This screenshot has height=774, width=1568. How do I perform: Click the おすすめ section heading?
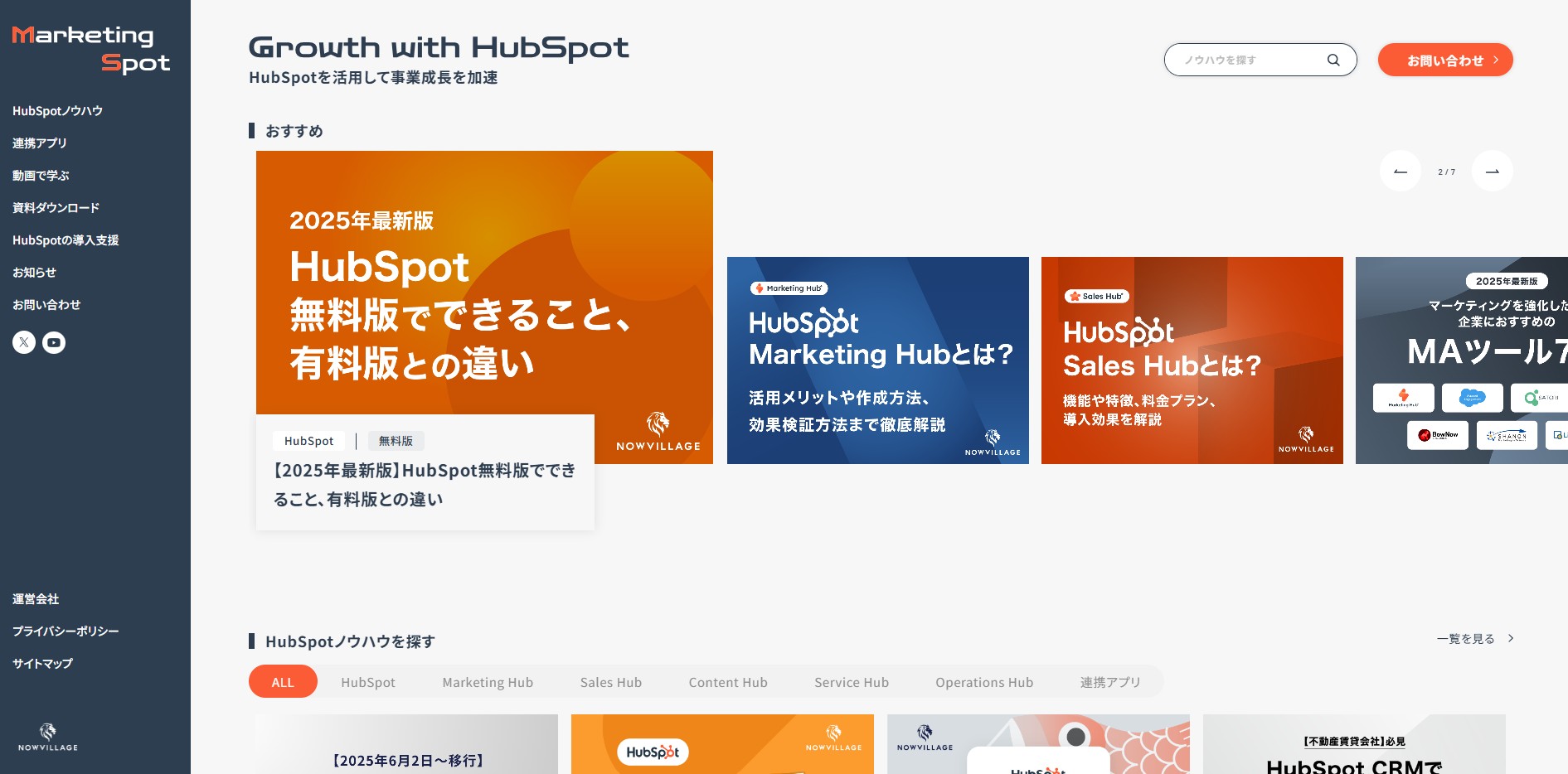[294, 131]
